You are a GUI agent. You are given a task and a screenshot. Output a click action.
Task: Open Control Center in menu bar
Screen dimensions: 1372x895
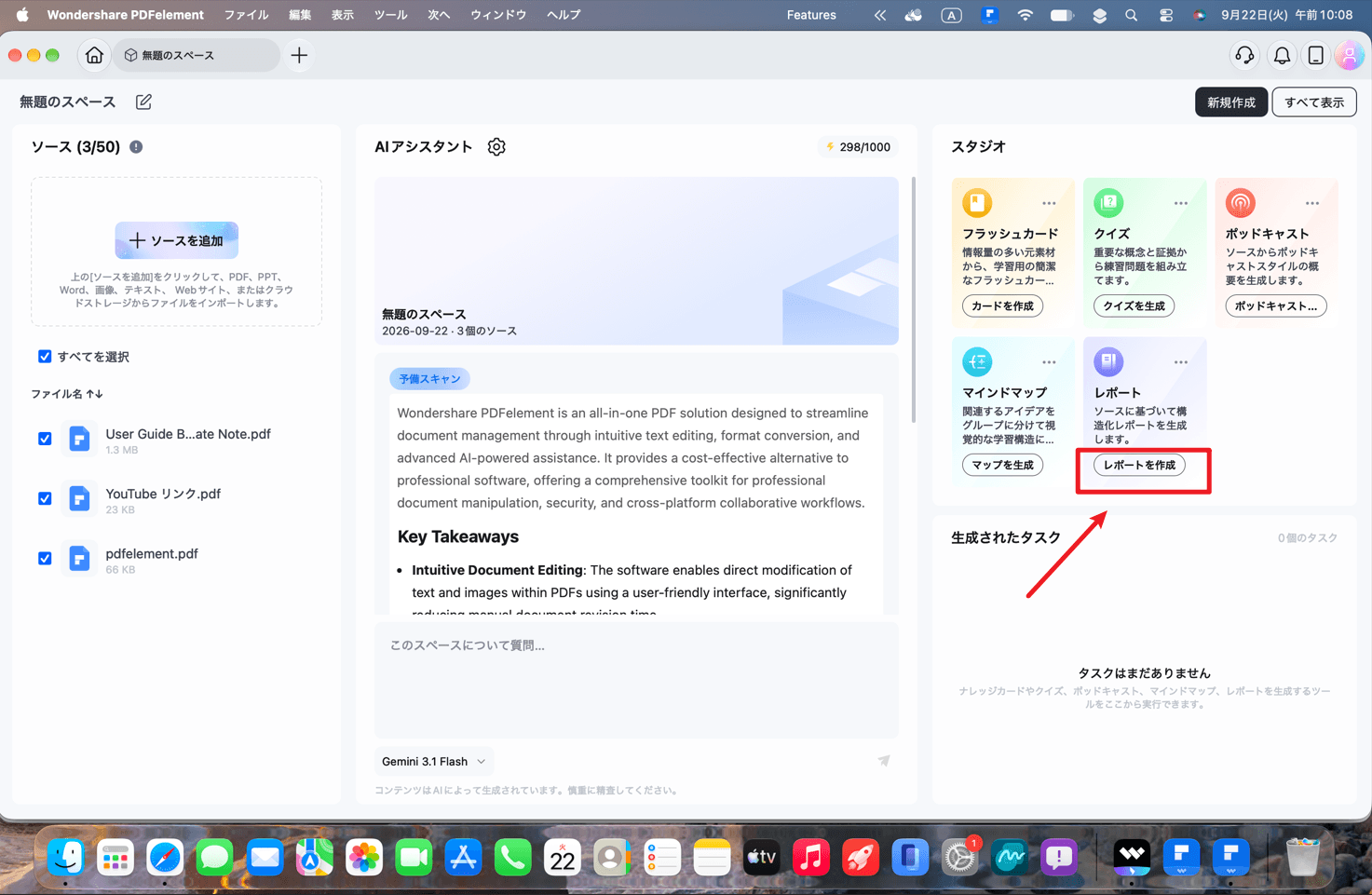tap(1165, 15)
